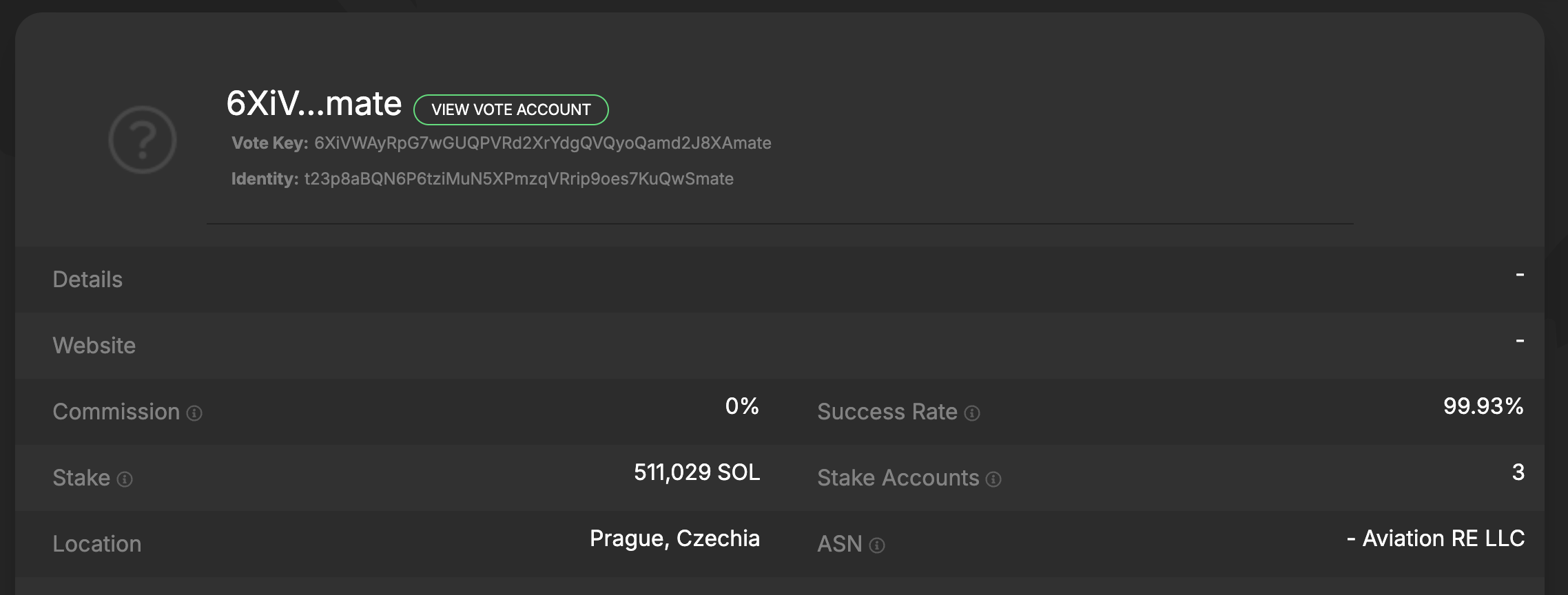
Task: Click the ASN info icon
Action: (x=877, y=545)
